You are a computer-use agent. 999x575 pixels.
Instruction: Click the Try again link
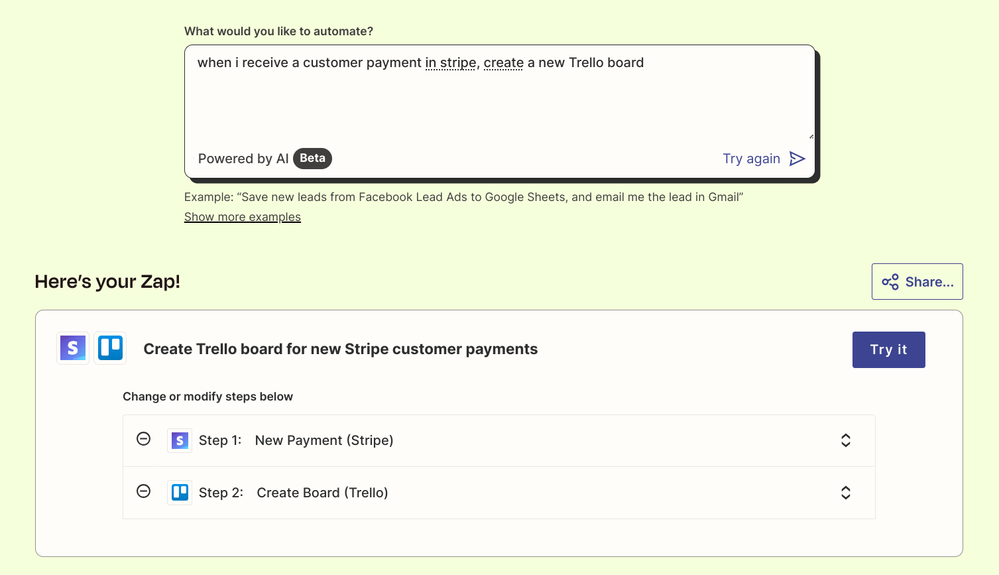[751, 159]
